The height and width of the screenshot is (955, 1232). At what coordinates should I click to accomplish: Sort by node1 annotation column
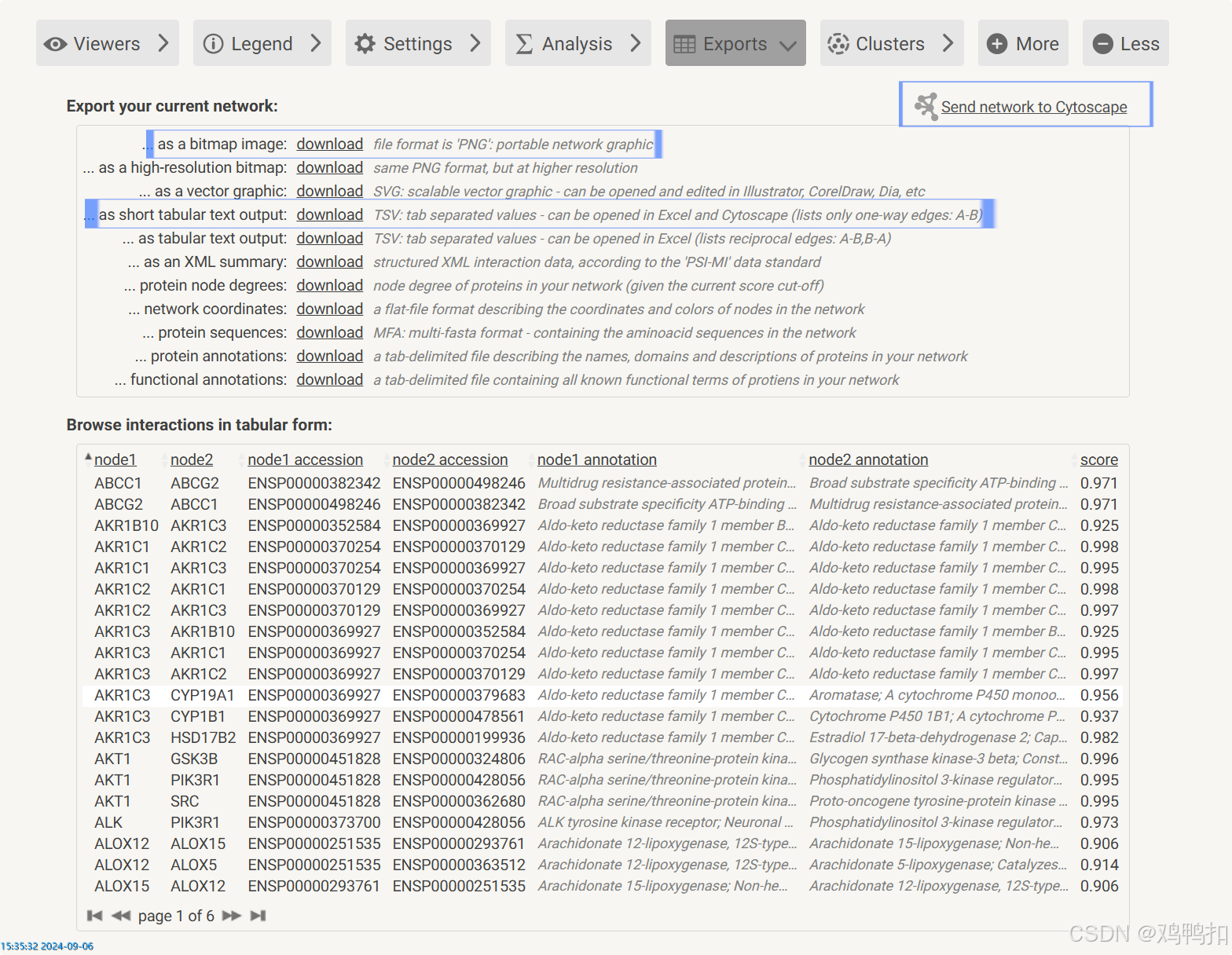tap(597, 460)
